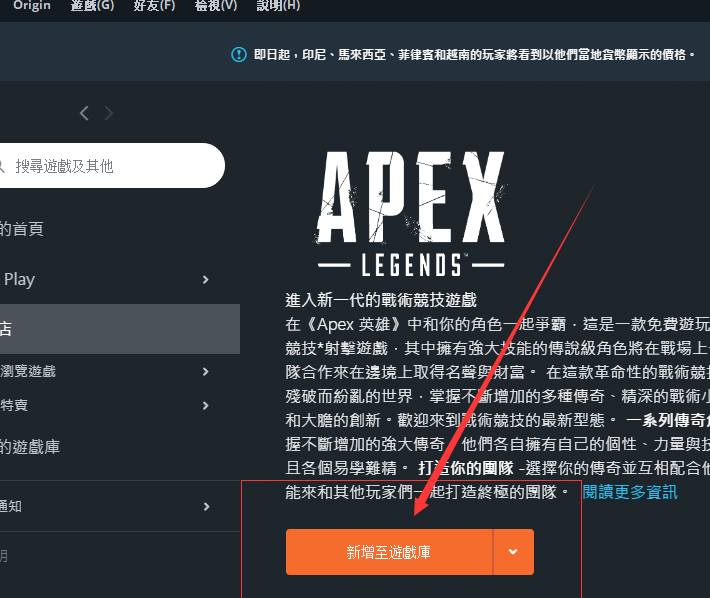
Task: Open the 遊戲(G) menu
Action: pos(93,6)
